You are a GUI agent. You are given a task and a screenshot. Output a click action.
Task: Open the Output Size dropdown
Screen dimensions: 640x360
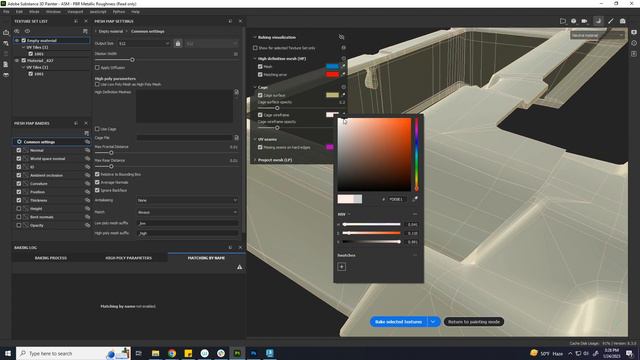(144, 43)
